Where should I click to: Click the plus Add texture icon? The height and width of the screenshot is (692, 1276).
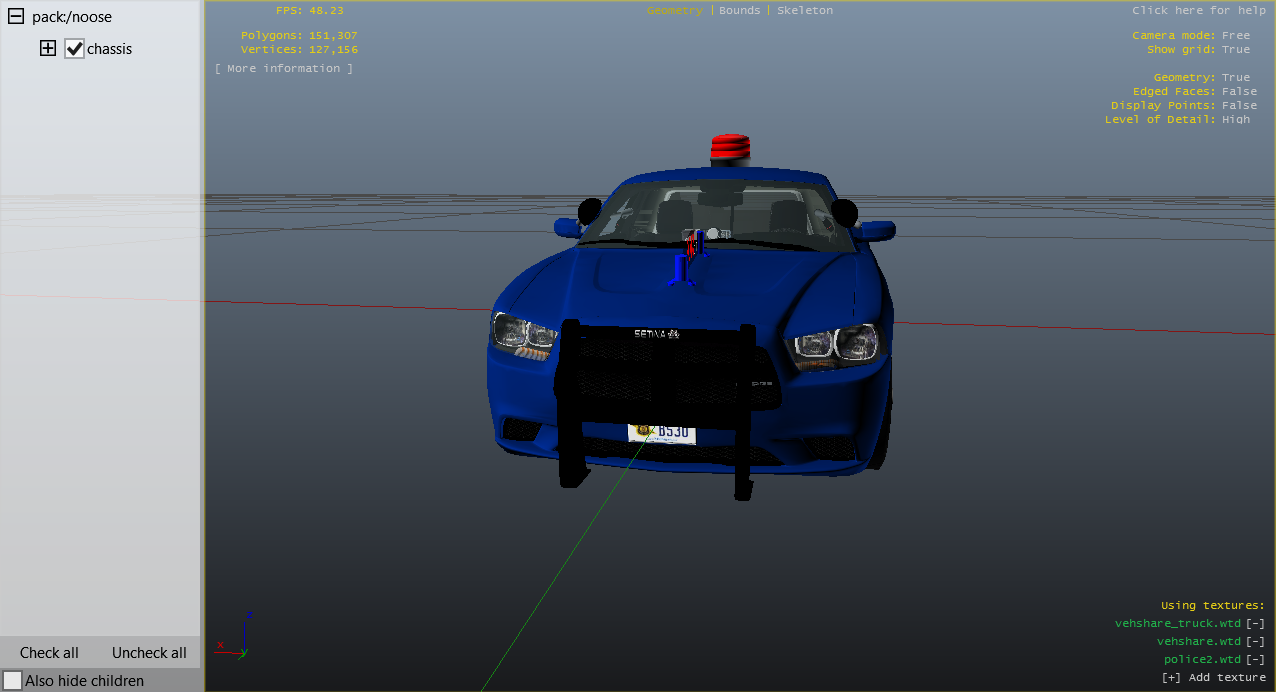point(1171,678)
